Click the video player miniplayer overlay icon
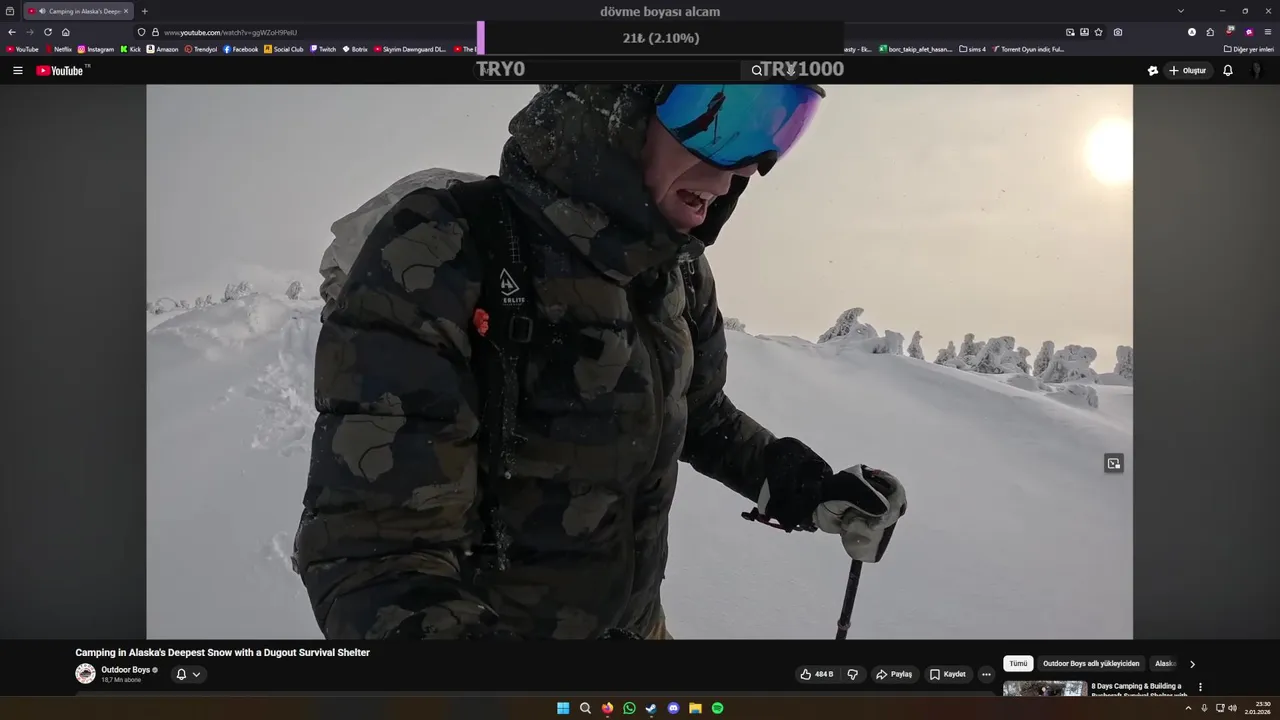The width and height of the screenshot is (1280, 720). click(1113, 463)
